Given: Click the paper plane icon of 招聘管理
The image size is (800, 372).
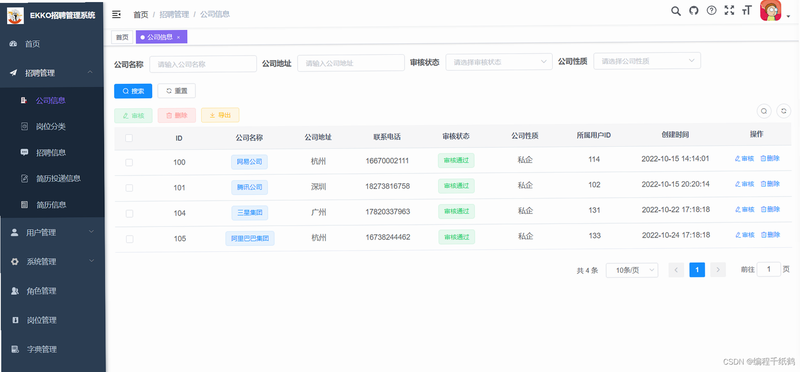Looking at the screenshot, I should tap(14, 73).
